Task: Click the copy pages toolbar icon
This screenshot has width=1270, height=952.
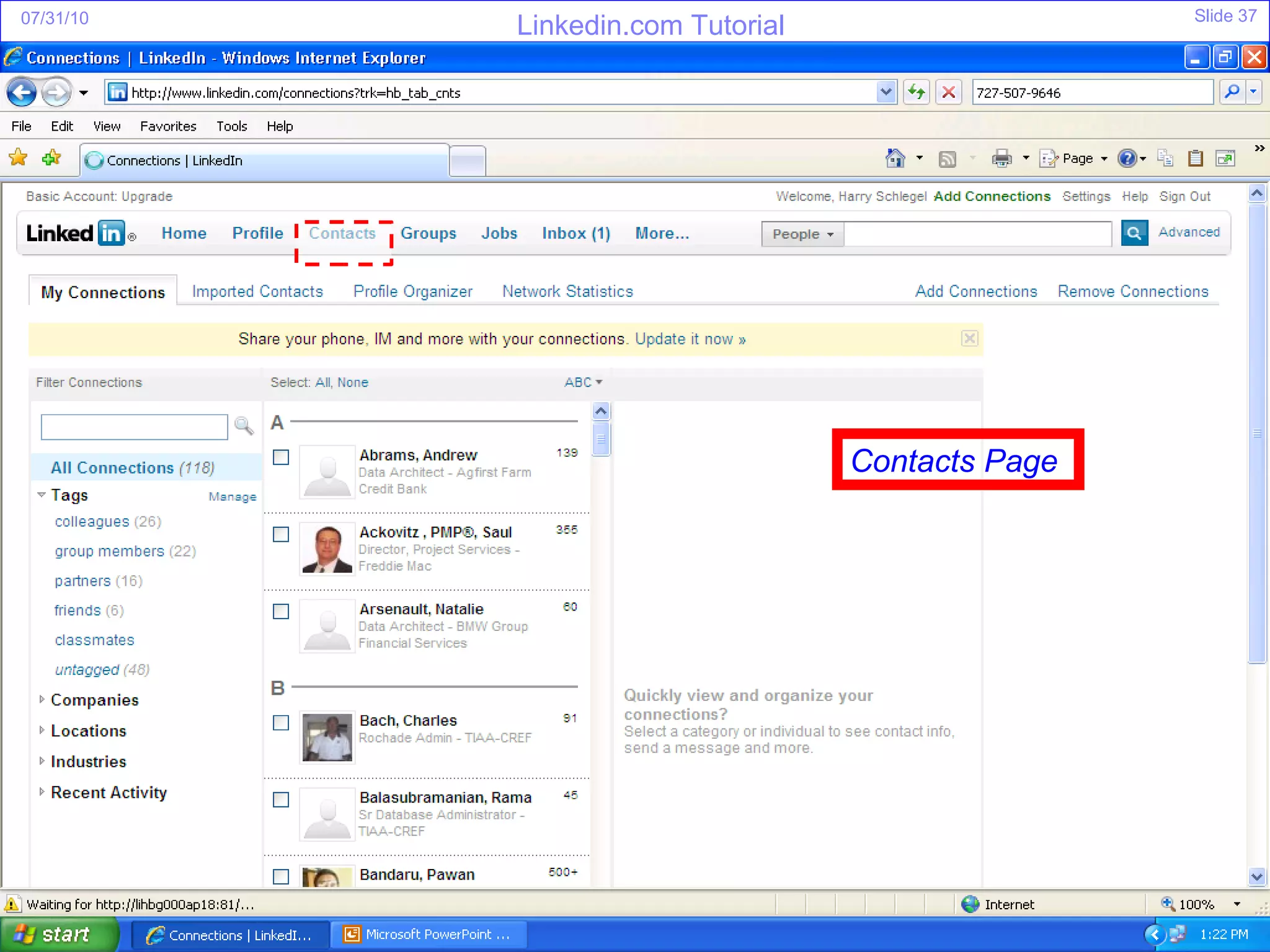Action: tap(1165, 159)
